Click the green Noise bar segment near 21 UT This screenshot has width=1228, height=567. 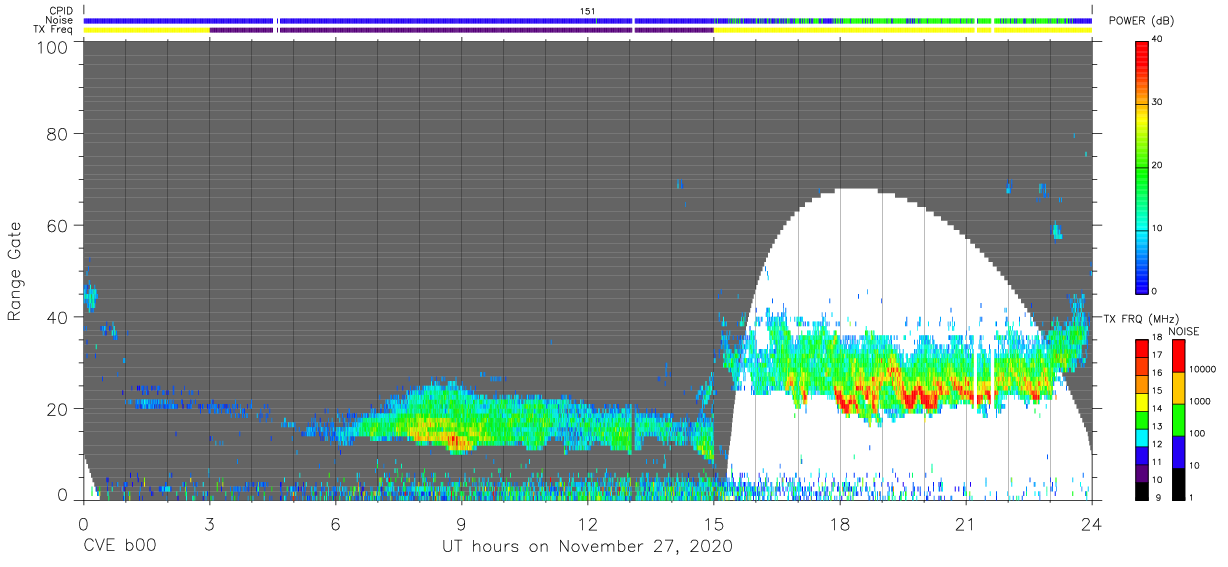(x=965, y=20)
